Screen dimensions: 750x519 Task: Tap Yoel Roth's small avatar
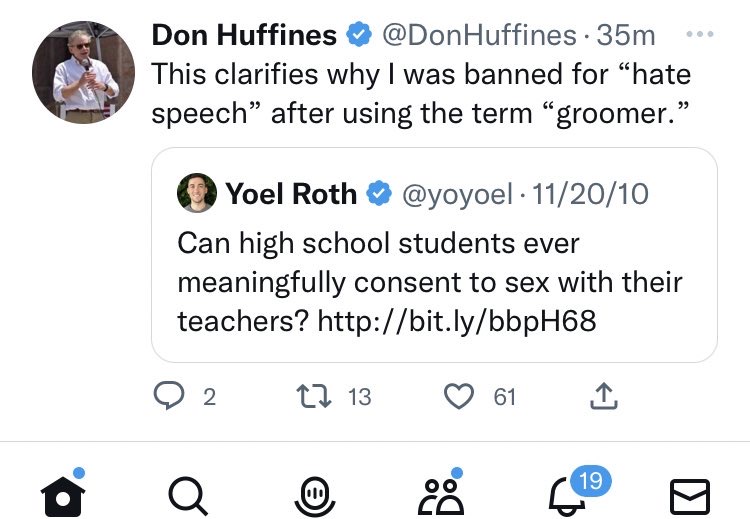197,193
